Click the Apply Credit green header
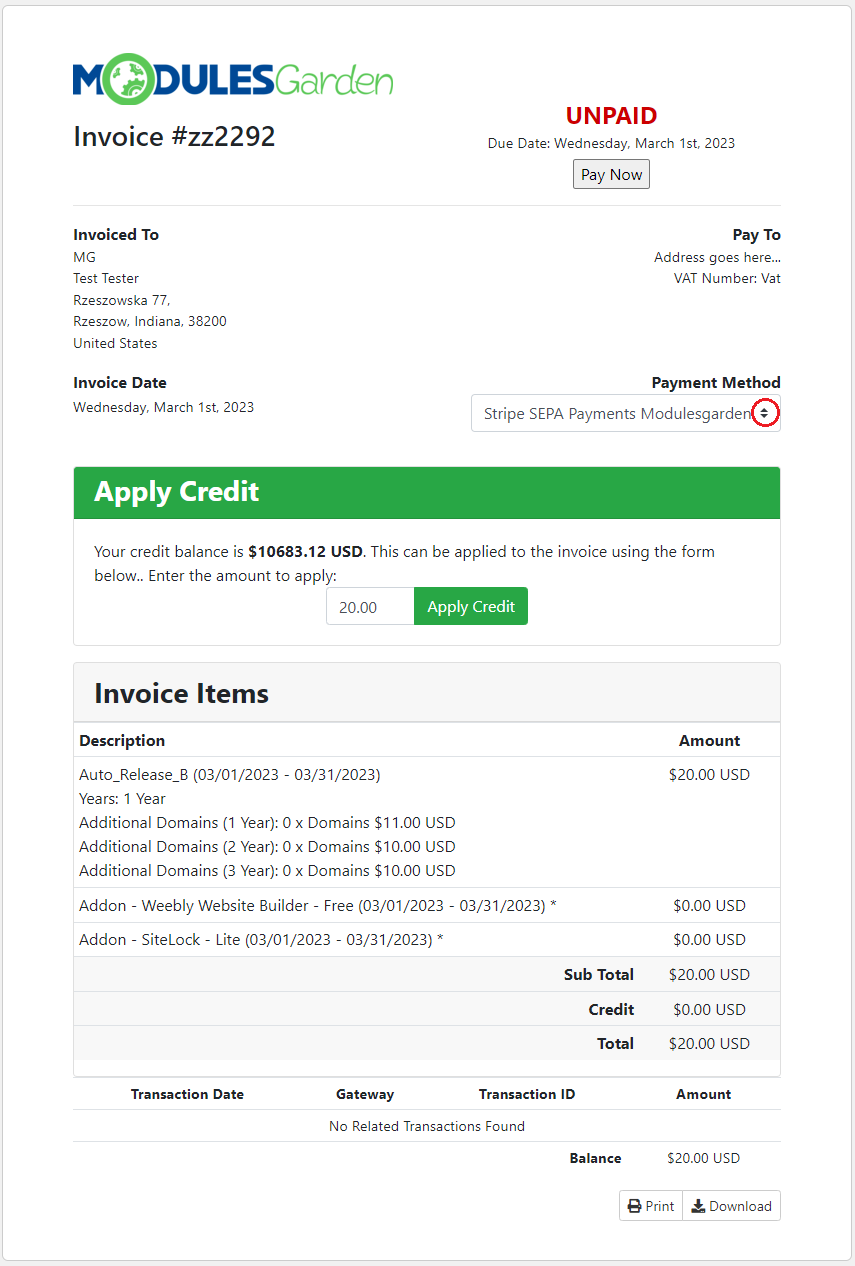Image resolution: width=855 pixels, height=1266 pixels. coord(427,492)
